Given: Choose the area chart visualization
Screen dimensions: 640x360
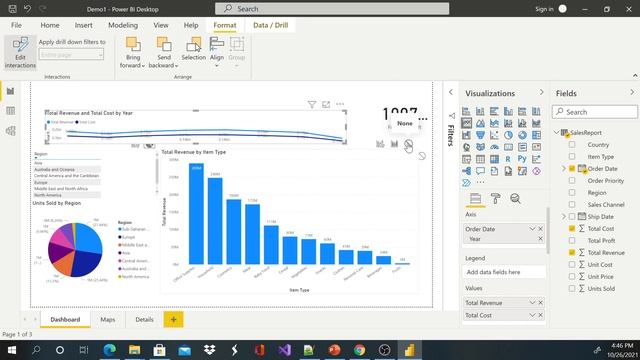Looking at the screenshot, I should coord(480,123).
